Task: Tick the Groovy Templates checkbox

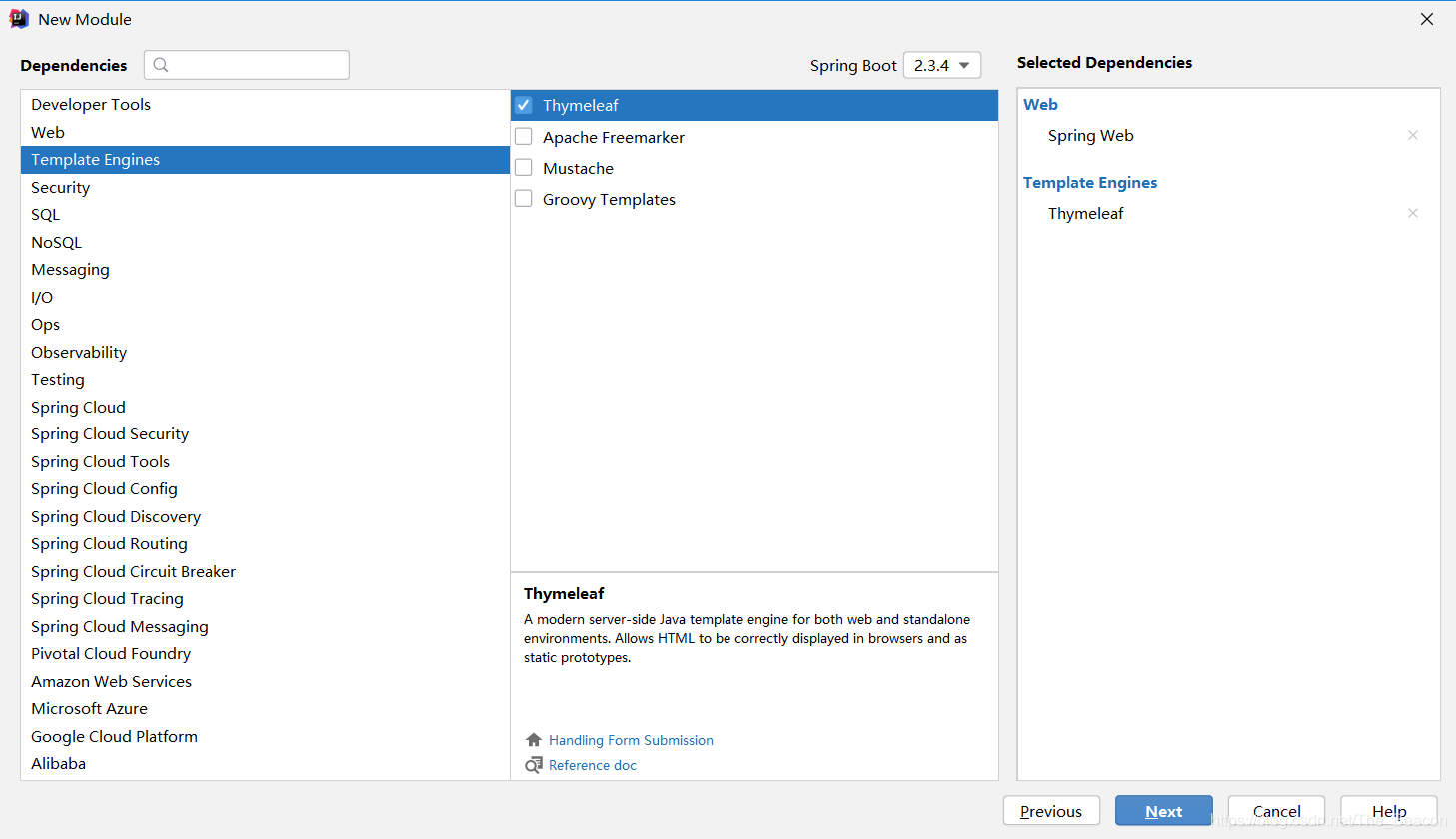Action: [x=524, y=198]
